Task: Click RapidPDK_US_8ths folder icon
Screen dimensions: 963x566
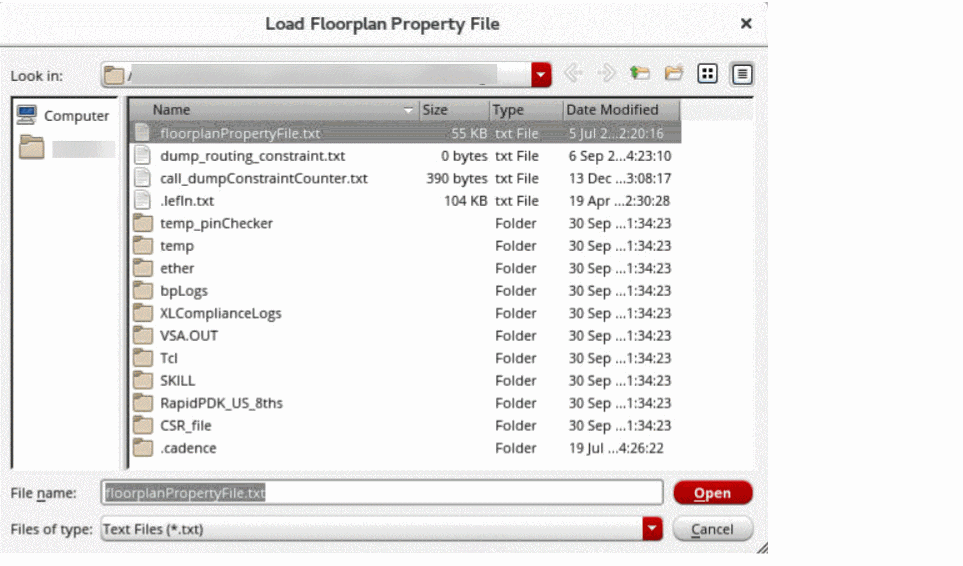Action: [143, 403]
